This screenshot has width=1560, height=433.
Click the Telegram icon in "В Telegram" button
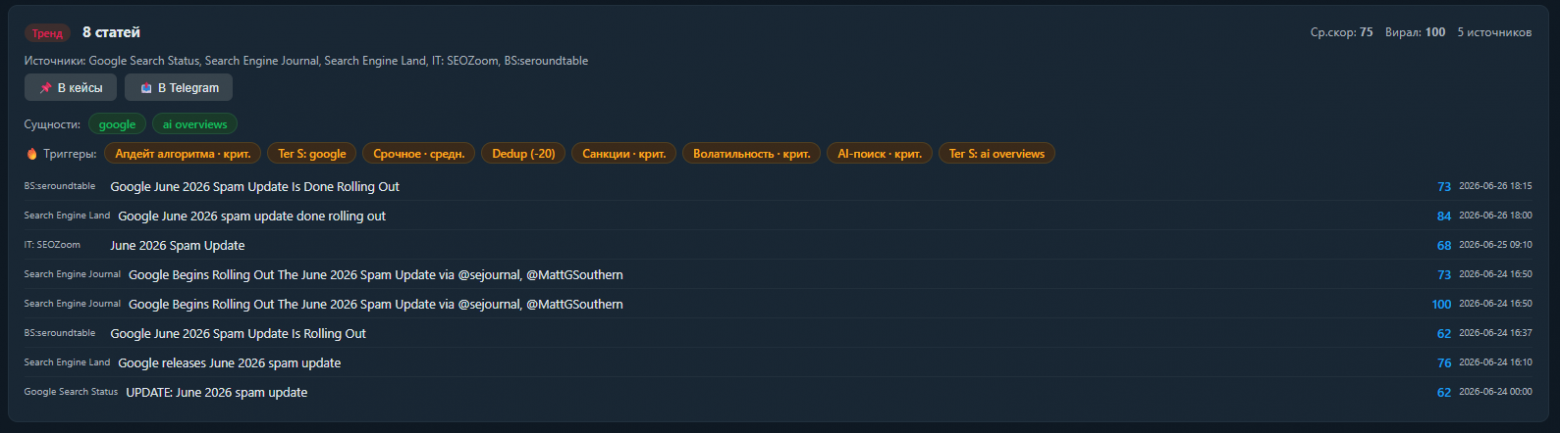[146, 88]
